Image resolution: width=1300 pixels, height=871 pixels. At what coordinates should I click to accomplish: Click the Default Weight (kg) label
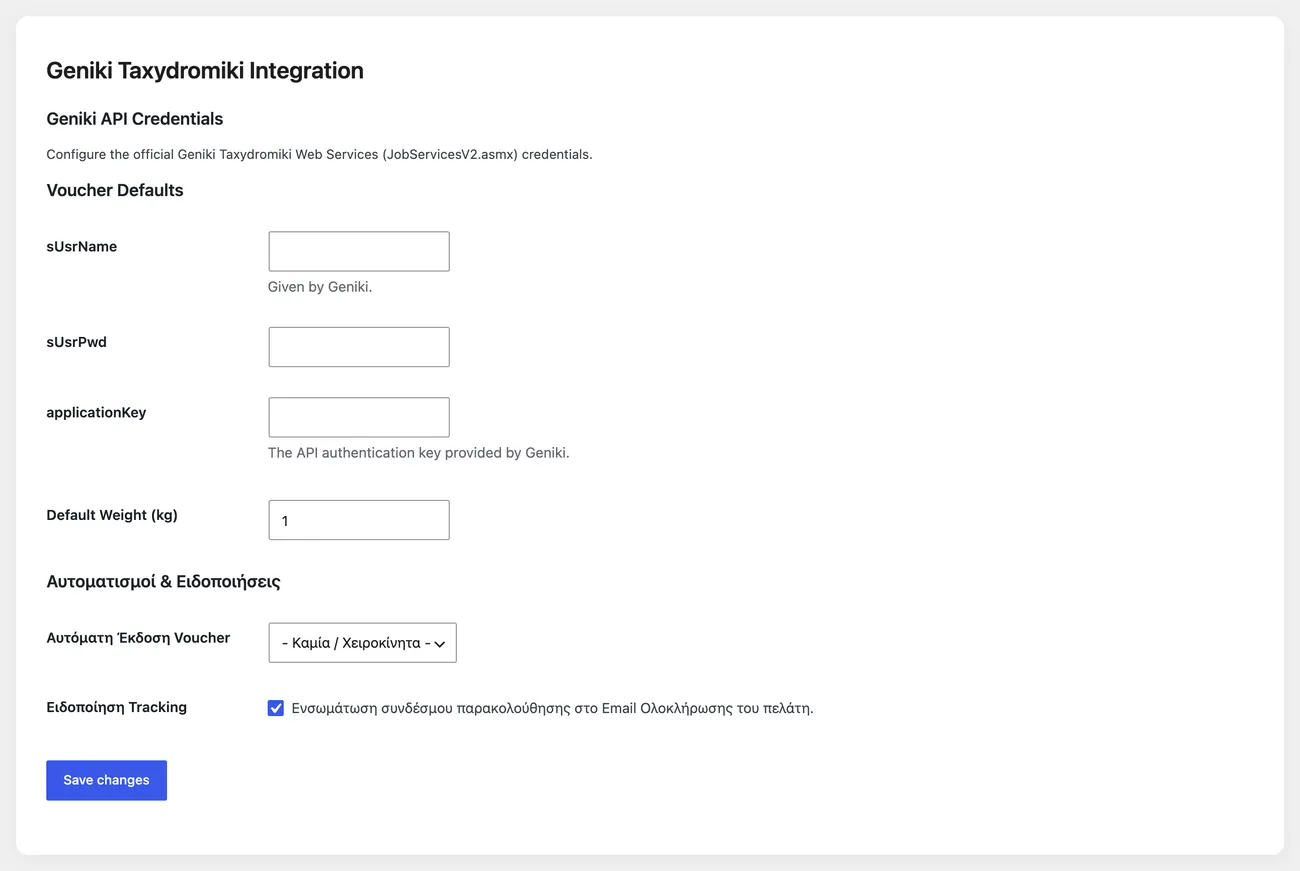tap(112, 515)
